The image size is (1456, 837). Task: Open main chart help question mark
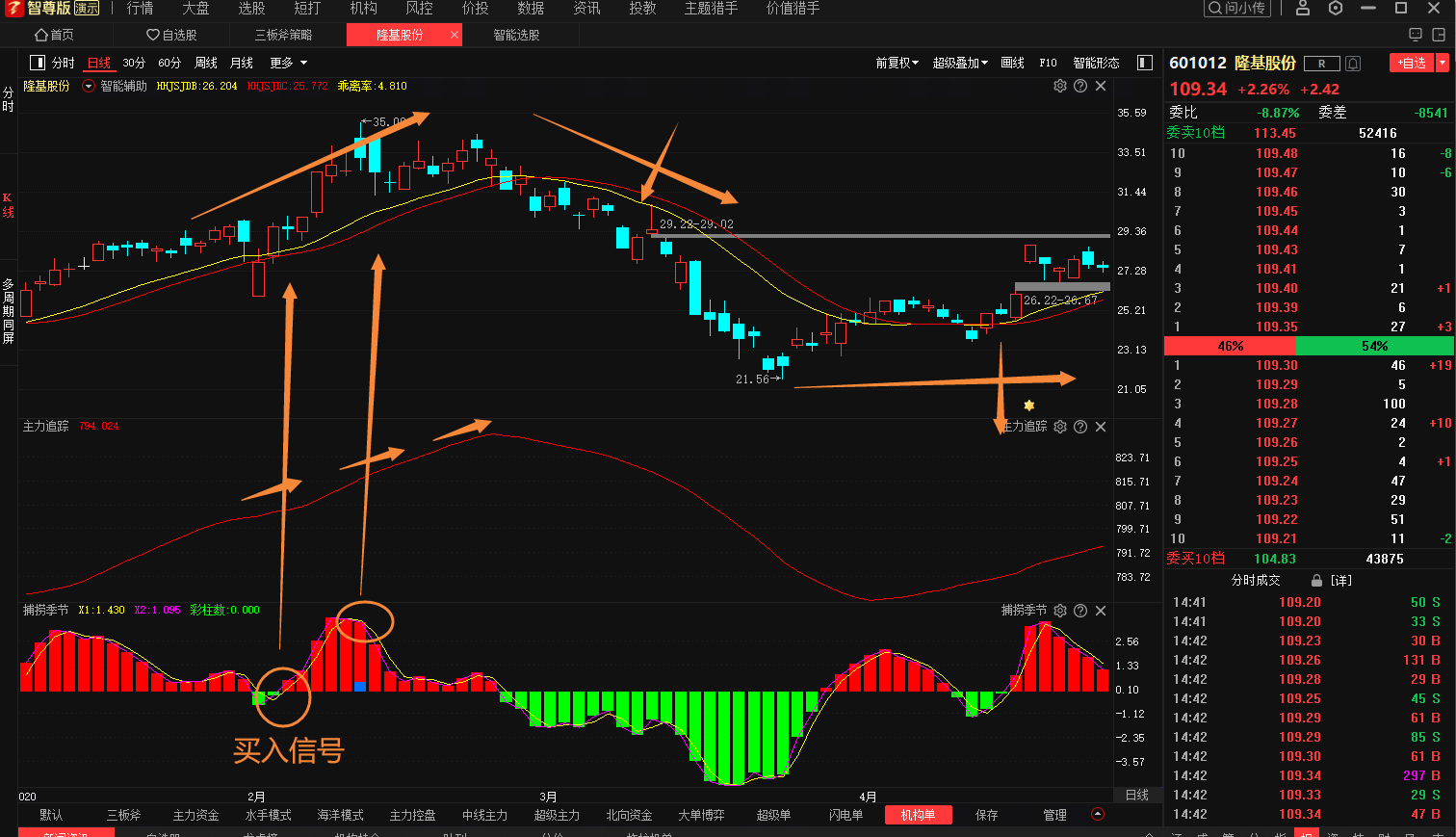(x=1080, y=86)
